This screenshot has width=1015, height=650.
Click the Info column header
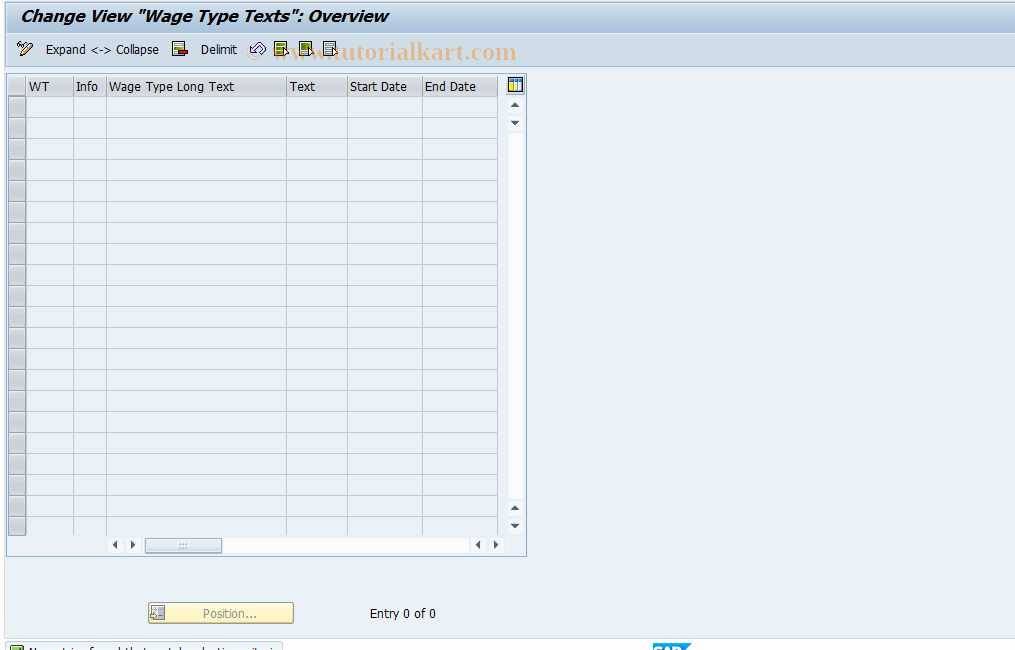(90, 87)
